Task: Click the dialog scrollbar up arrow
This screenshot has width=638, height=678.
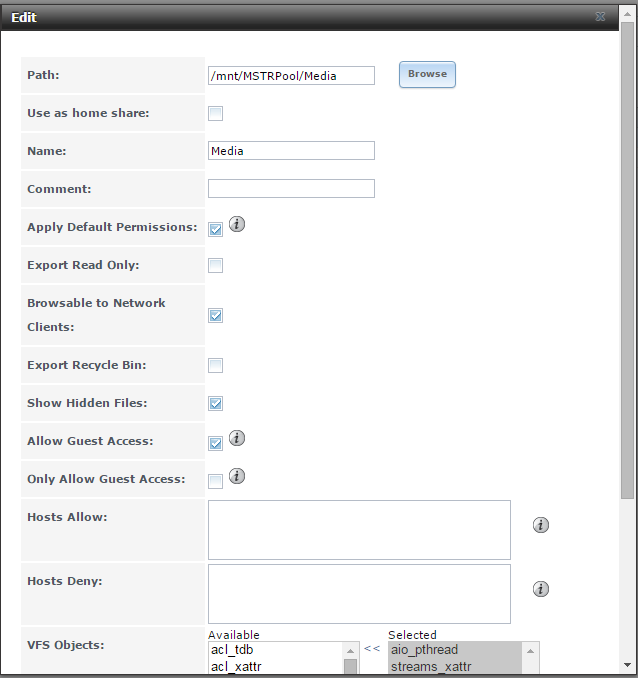Action: click(627, 14)
